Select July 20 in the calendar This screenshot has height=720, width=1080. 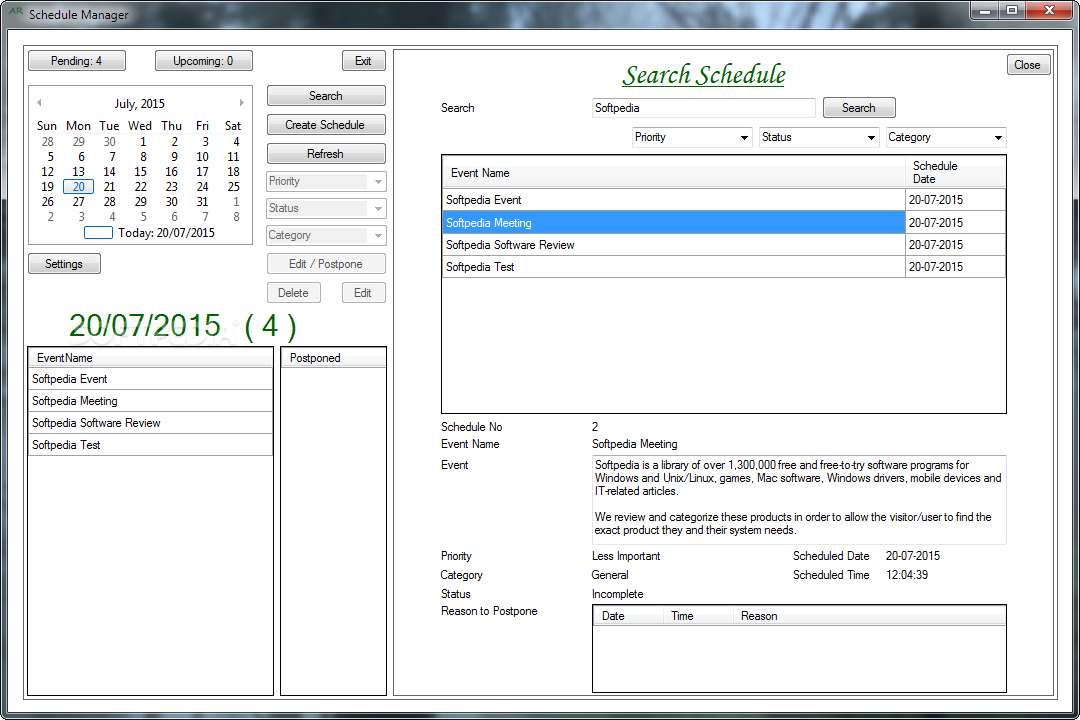click(x=79, y=187)
